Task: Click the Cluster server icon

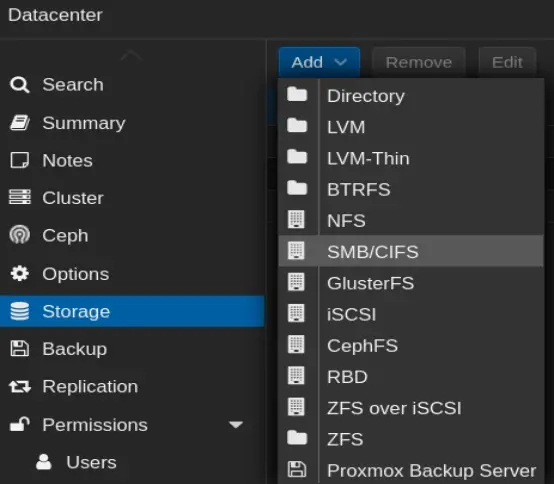Action: tap(20, 197)
